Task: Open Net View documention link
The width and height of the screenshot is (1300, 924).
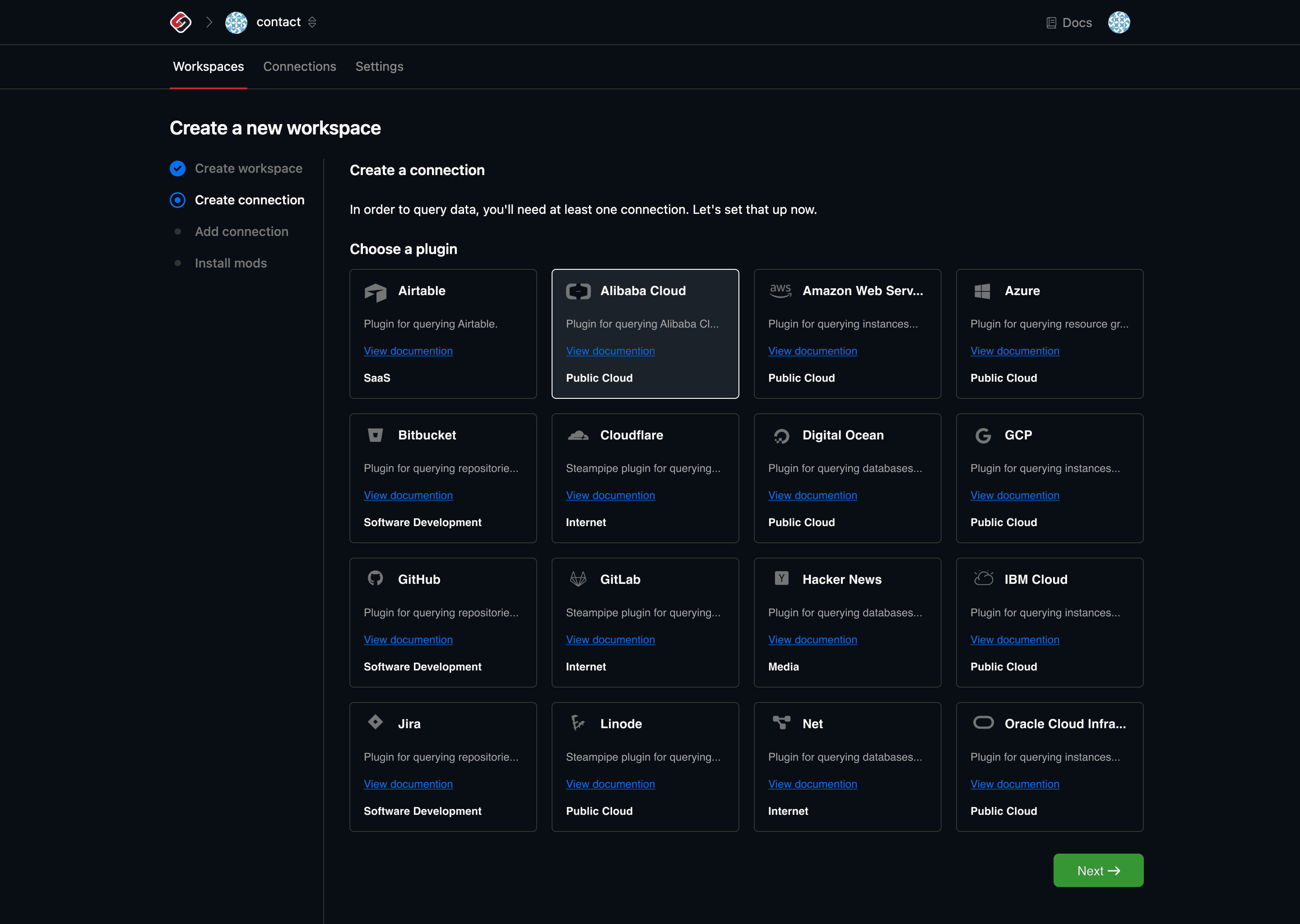Action: pyautogui.click(x=812, y=784)
